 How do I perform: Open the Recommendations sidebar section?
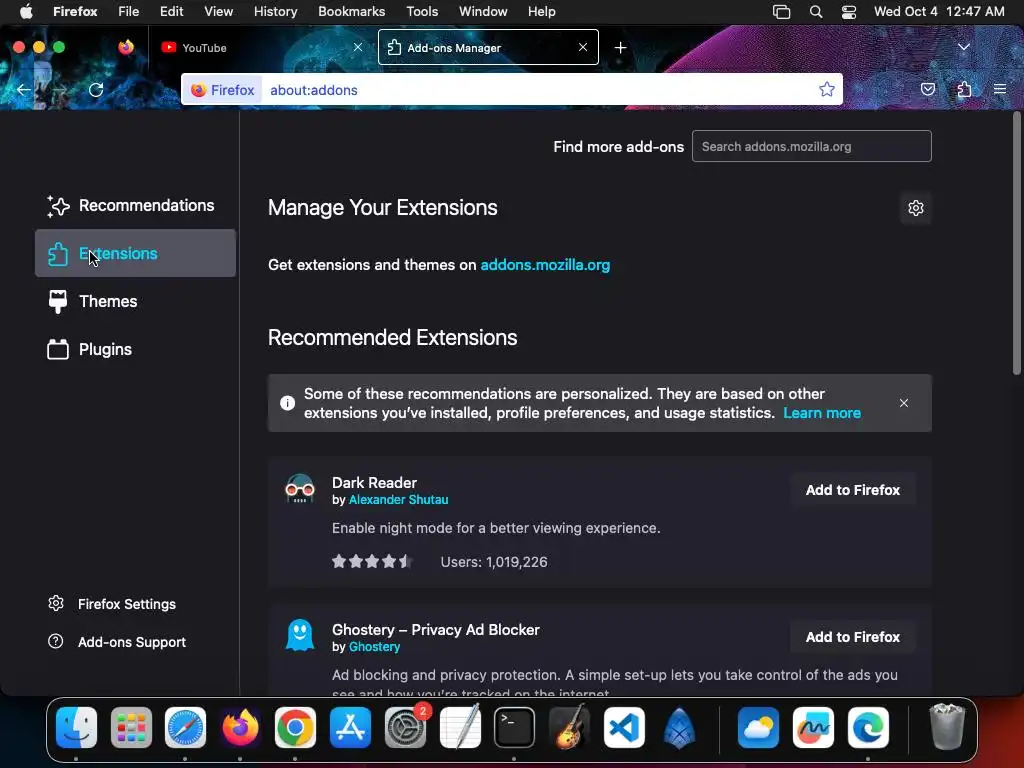click(135, 205)
